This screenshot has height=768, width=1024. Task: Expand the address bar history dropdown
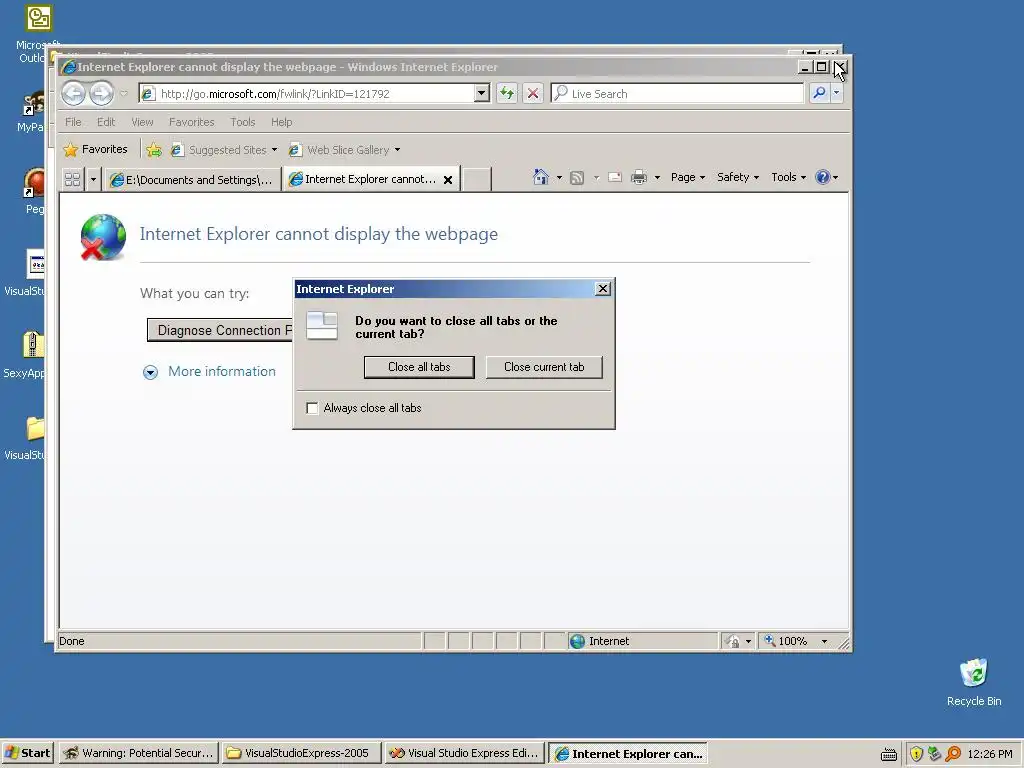tap(482, 93)
